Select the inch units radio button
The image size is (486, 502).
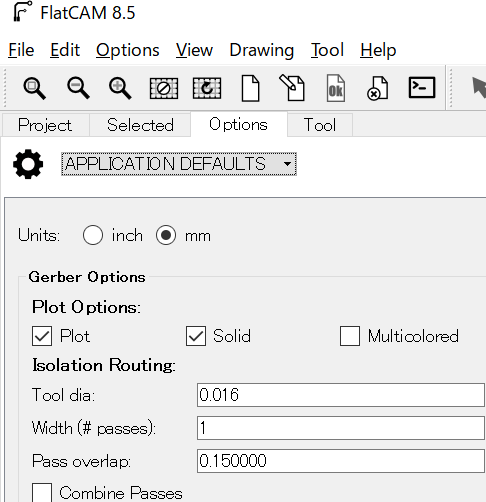pyautogui.click(x=93, y=235)
